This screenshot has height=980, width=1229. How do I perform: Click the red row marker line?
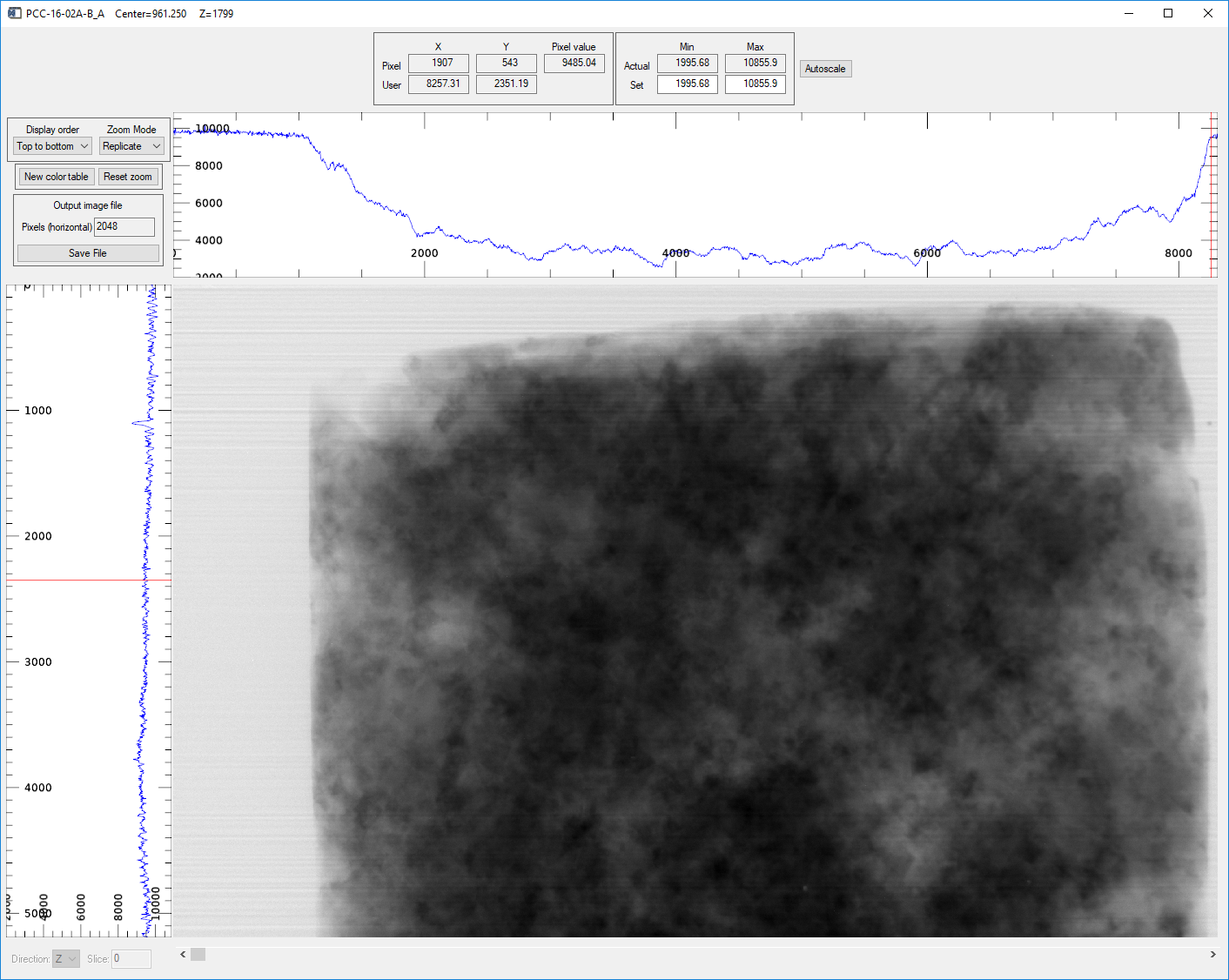89,580
